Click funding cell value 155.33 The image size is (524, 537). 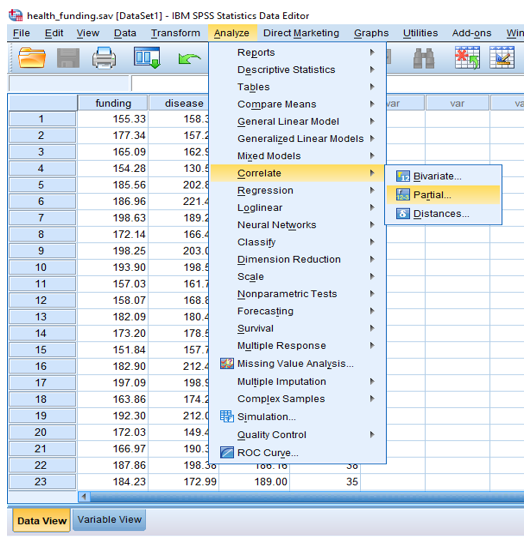(113, 119)
